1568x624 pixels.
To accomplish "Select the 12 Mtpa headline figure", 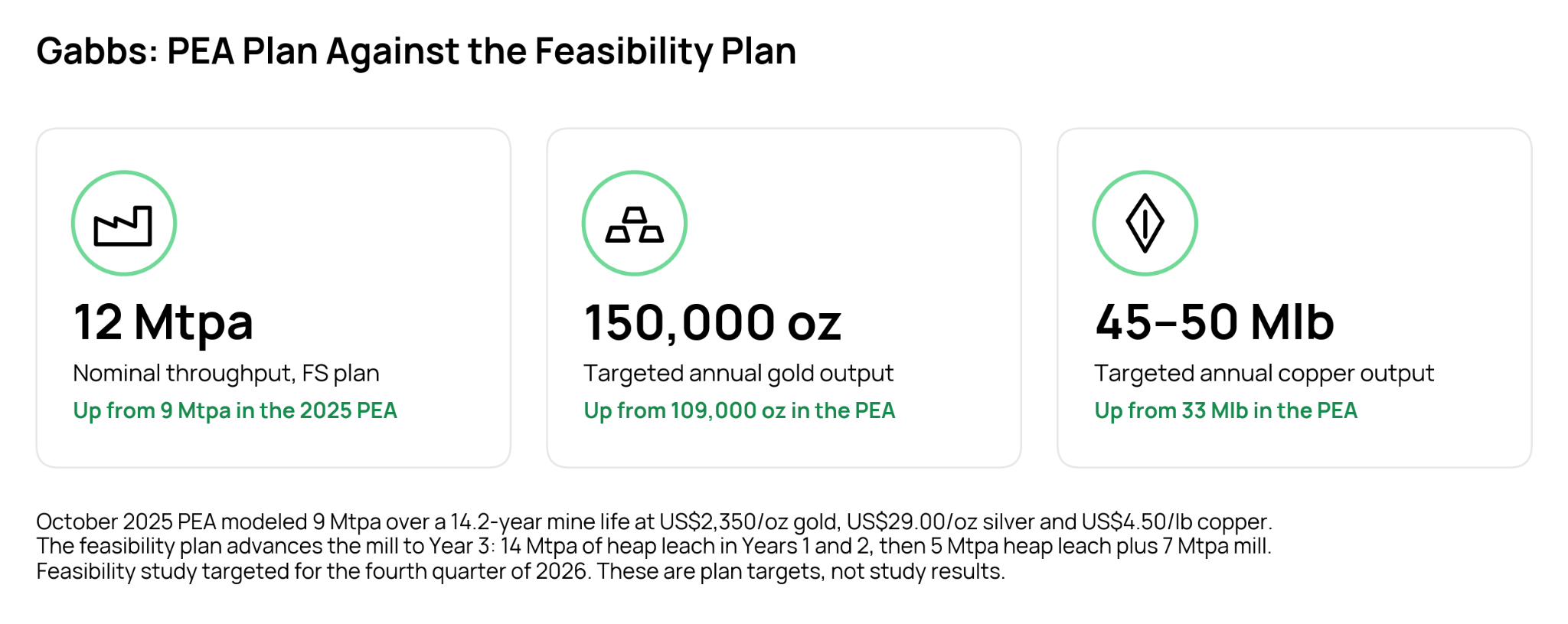I will pyautogui.click(x=163, y=322).
